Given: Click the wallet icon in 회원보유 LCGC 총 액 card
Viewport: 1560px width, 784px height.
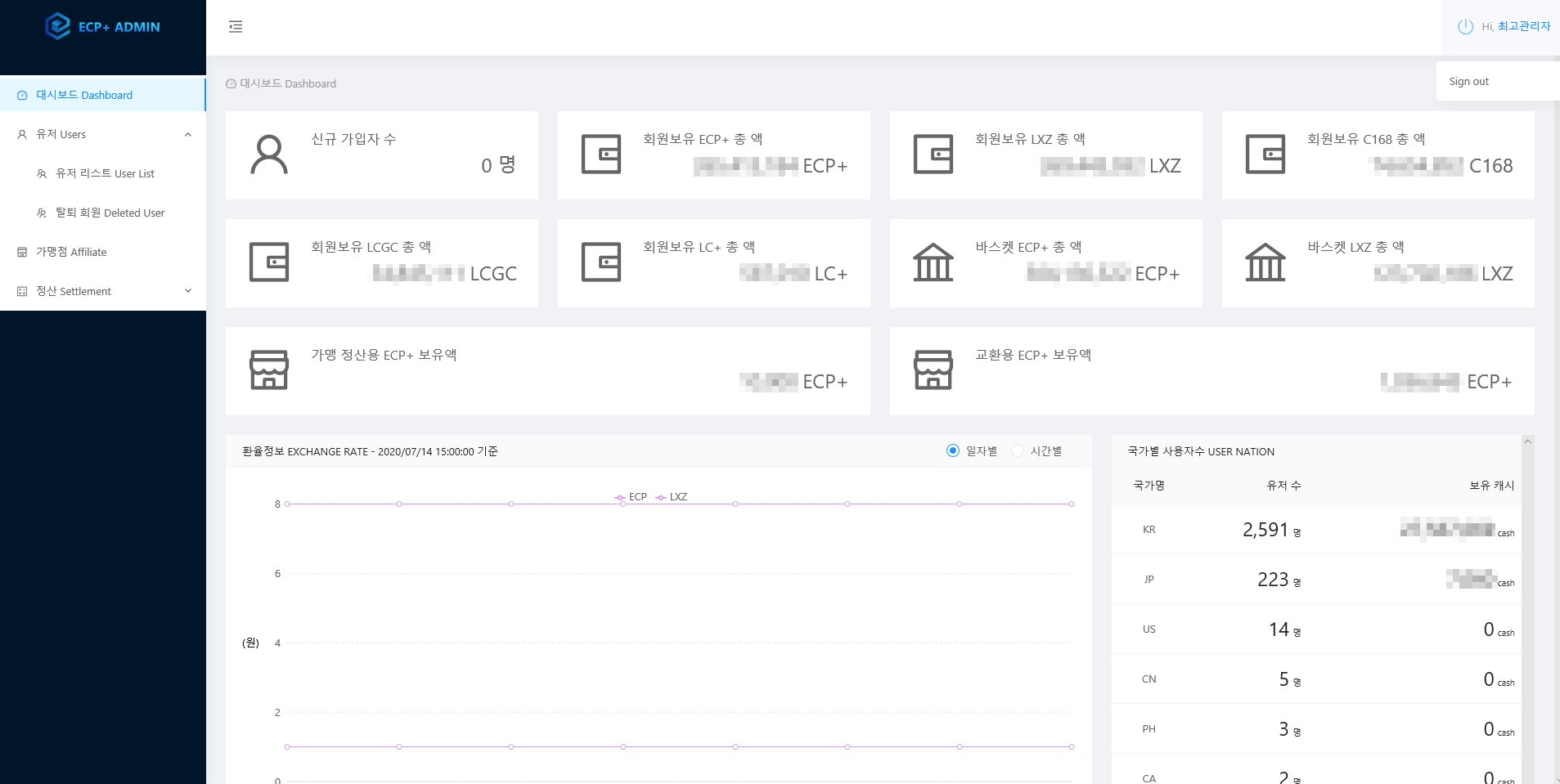Looking at the screenshot, I should [x=269, y=262].
